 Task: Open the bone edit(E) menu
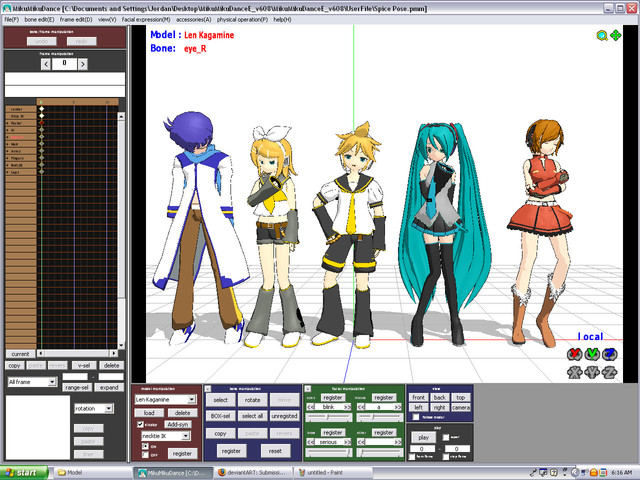point(39,20)
